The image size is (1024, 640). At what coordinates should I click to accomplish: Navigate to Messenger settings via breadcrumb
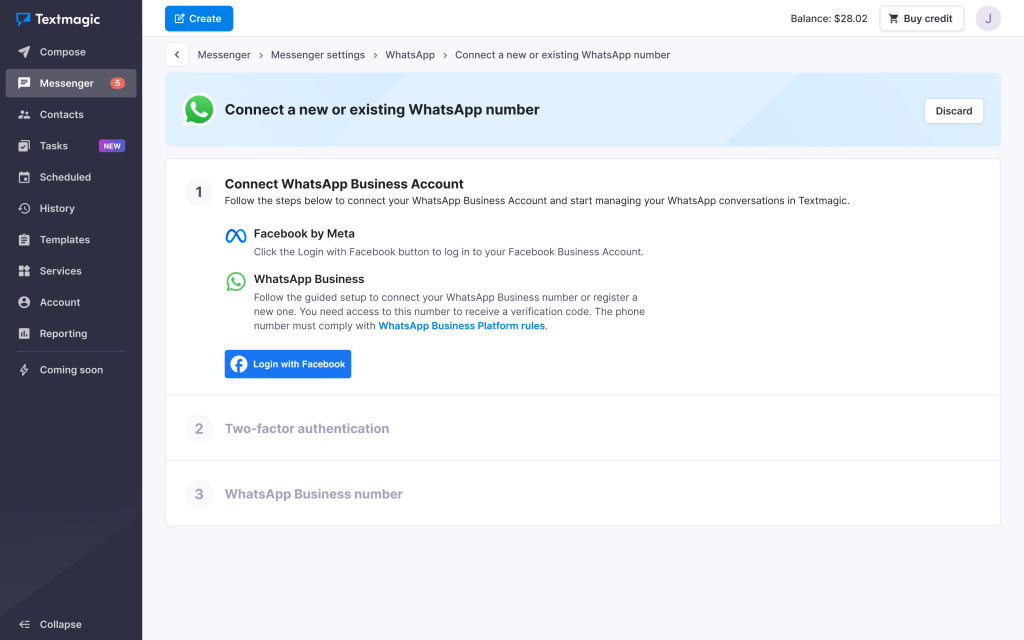(316, 55)
